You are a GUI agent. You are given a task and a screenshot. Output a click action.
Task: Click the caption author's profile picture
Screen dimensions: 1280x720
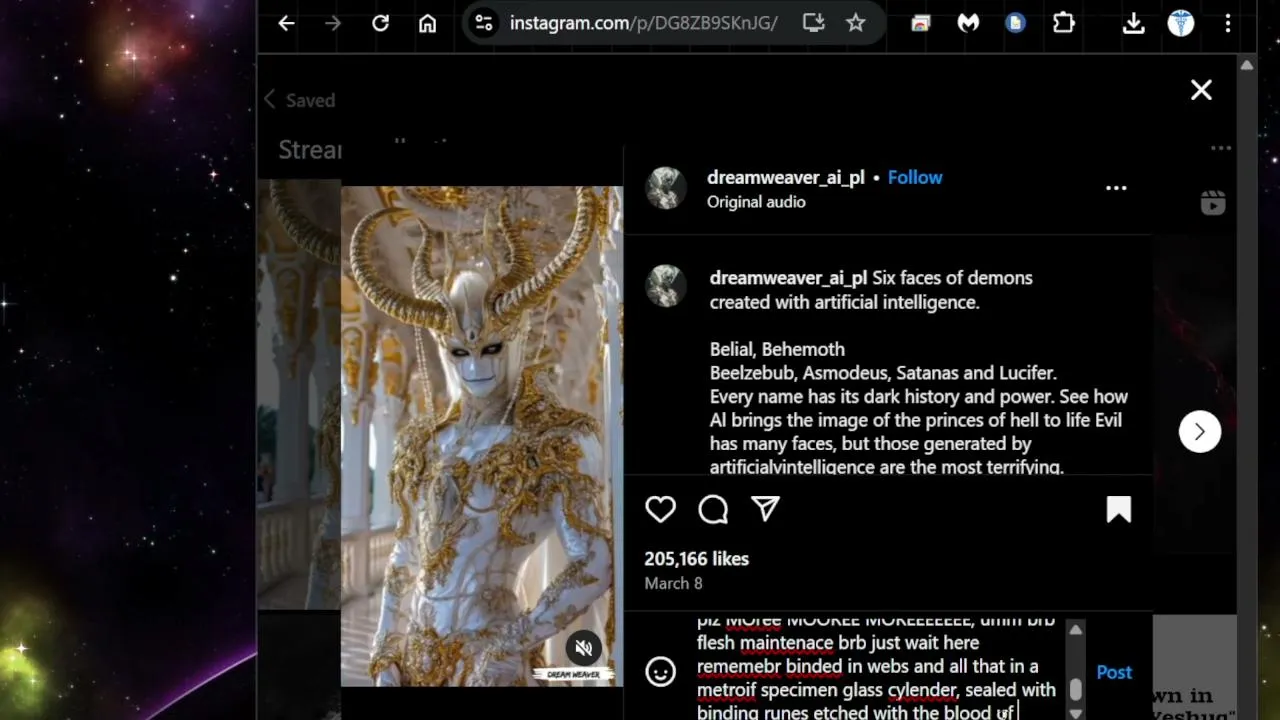point(666,286)
